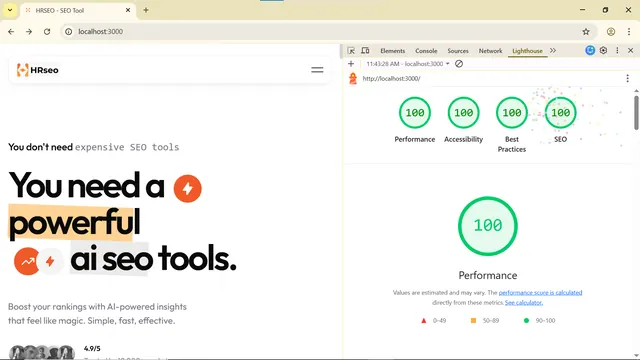Click the reviewer avatars thumbnail group
Viewport: 640px width, 360px height.
click(x=42, y=352)
